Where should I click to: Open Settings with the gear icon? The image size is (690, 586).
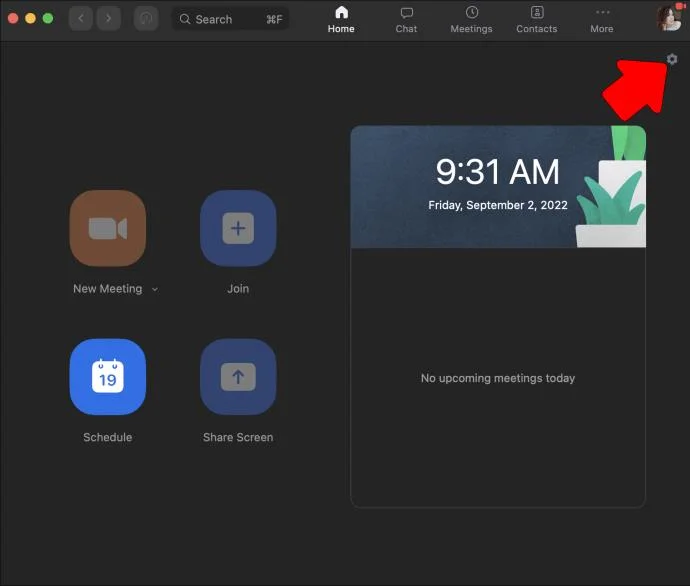(x=672, y=59)
